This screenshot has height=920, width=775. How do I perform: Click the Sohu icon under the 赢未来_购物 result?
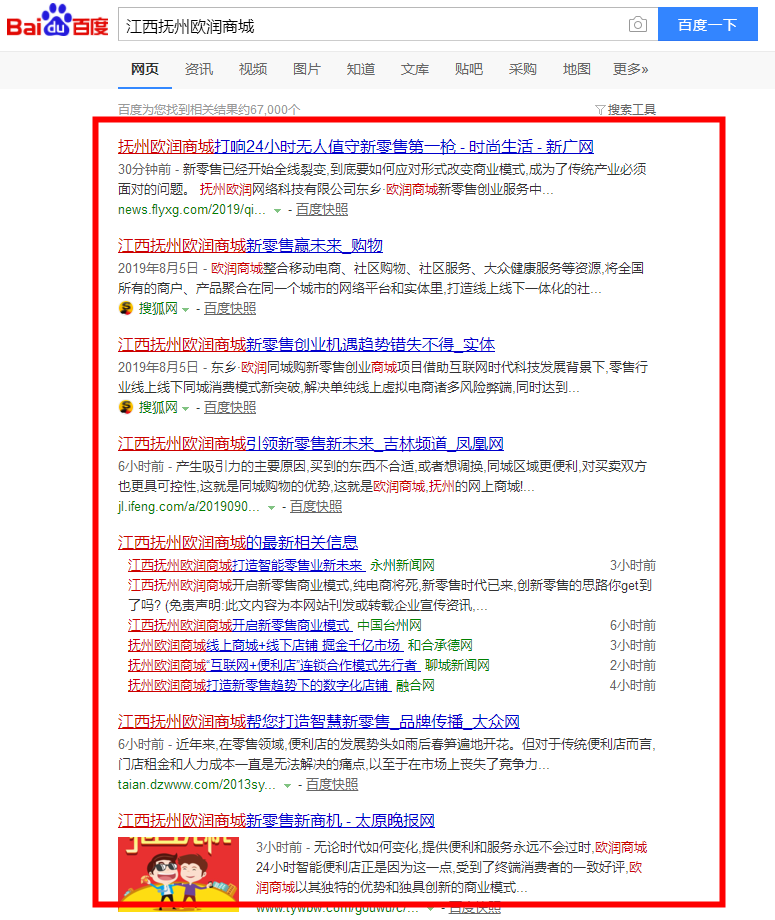(126, 308)
